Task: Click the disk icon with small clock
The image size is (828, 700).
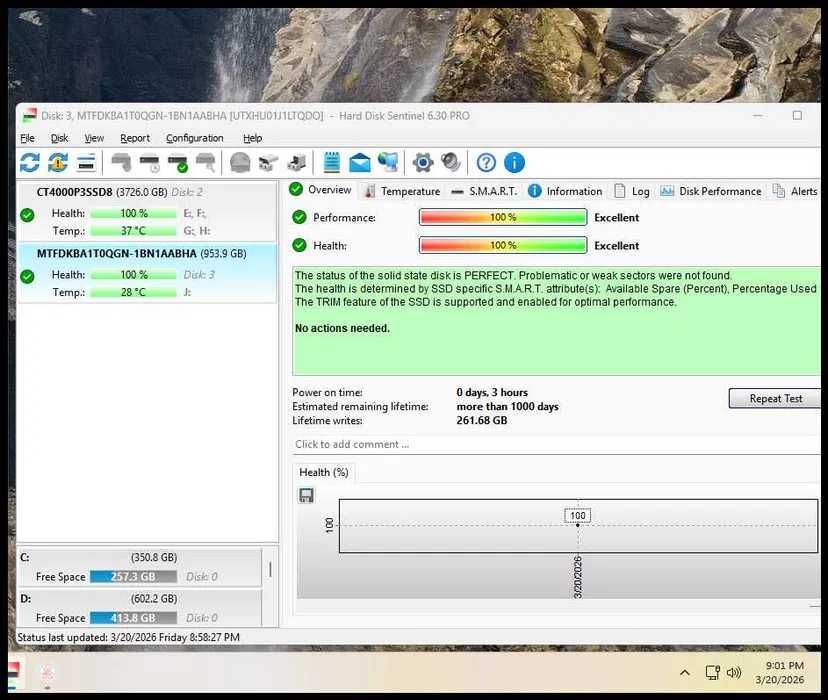Action: [x=149, y=163]
